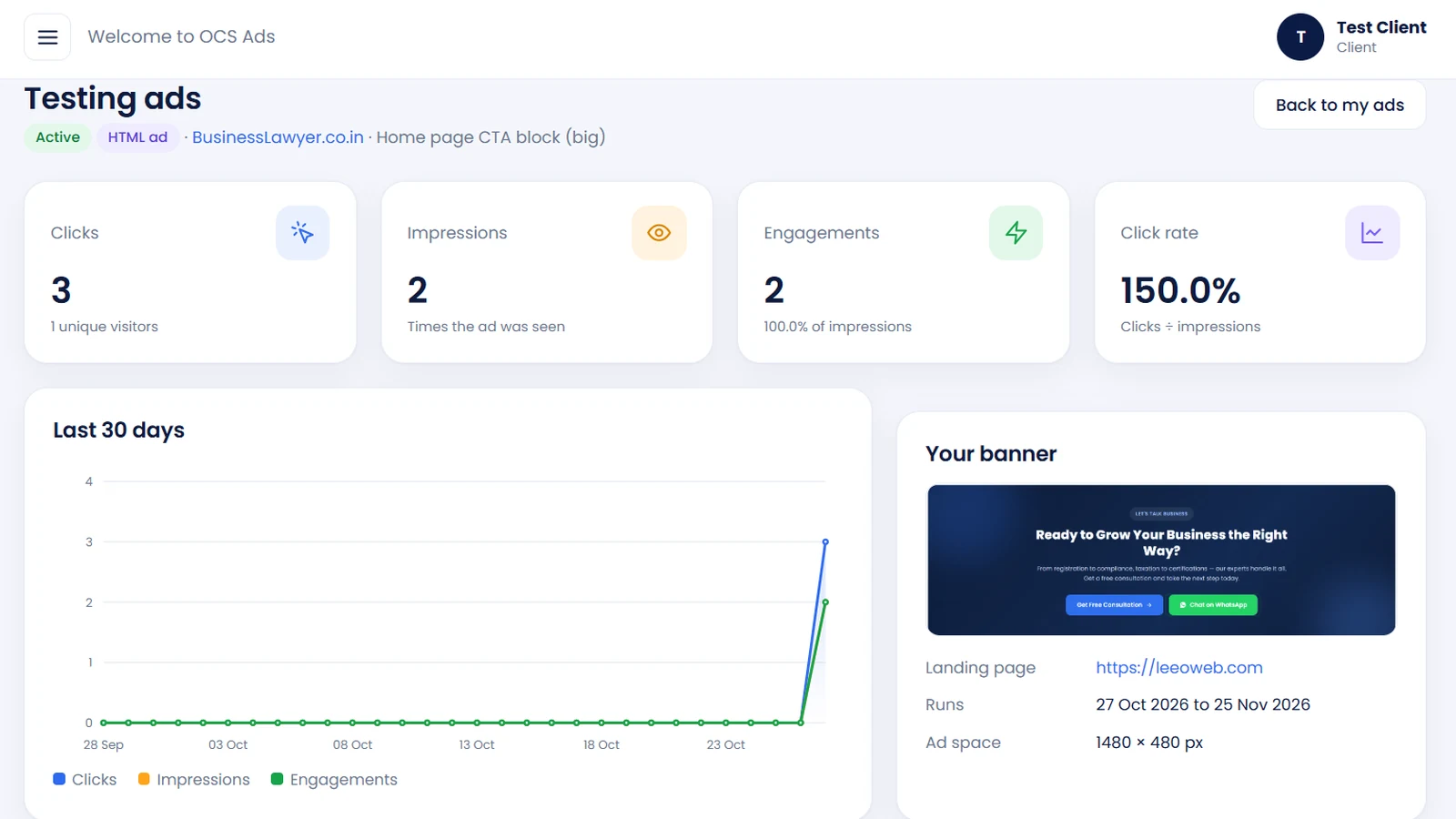
Task: Click the Ad space label
Action: pos(963,743)
